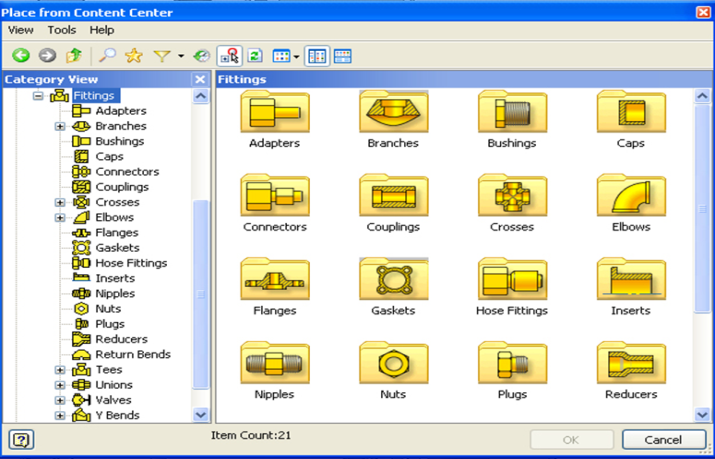Open the Flanges folder thumbnail

(x=275, y=279)
